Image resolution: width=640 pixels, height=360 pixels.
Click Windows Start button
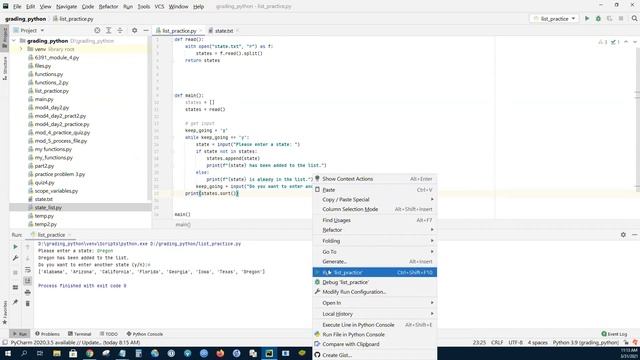7,353
